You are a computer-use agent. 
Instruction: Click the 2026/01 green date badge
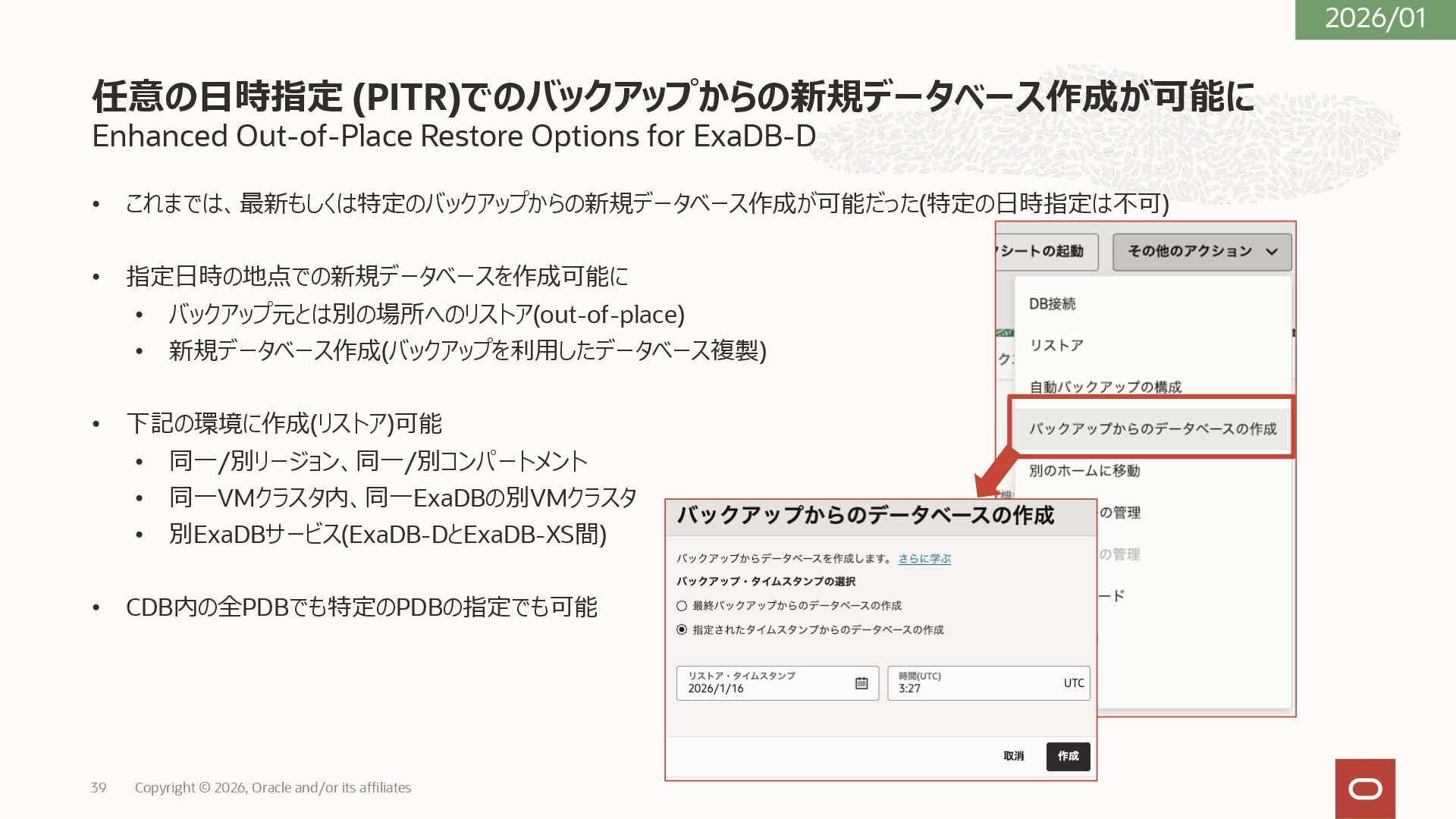coord(1375,19)
